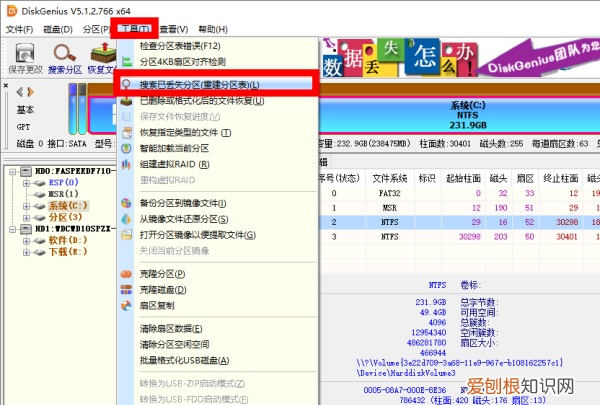Click the Search Partition (搜索分区) magnifier icon
Image resolution: width=600 pixels, height=405 pixels.
64,53
